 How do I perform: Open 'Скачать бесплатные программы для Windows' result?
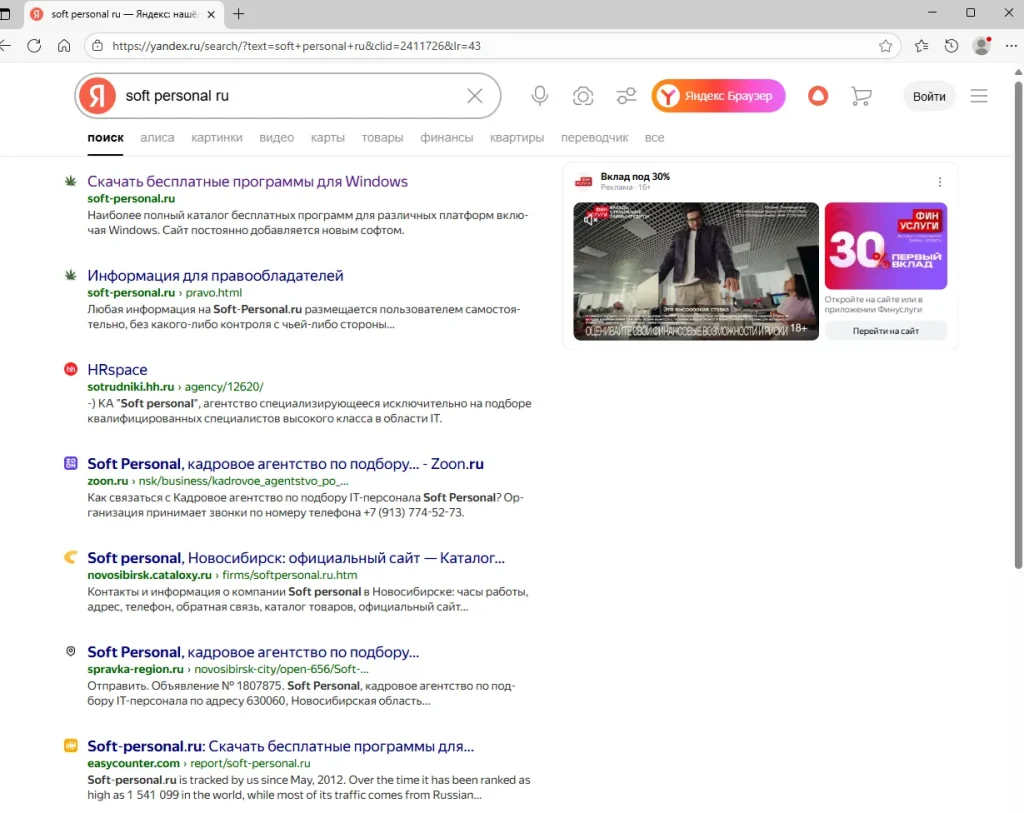(247, 182)
